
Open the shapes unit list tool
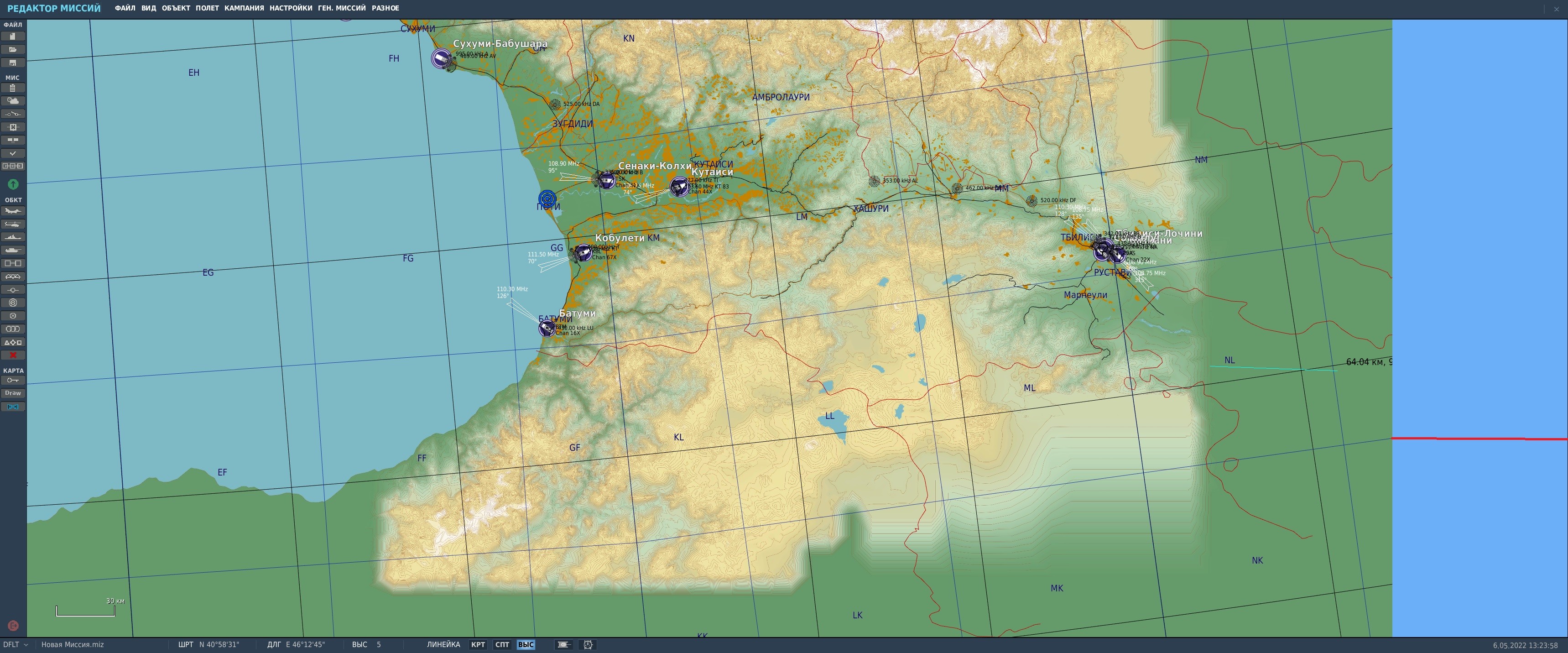point(13,342)
